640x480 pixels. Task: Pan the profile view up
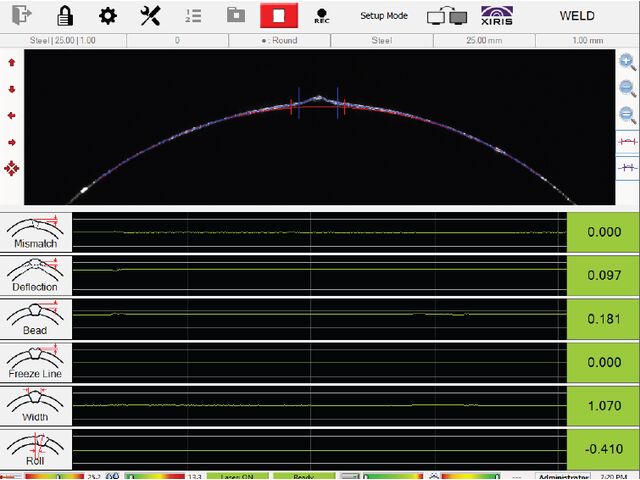point(12,62)
